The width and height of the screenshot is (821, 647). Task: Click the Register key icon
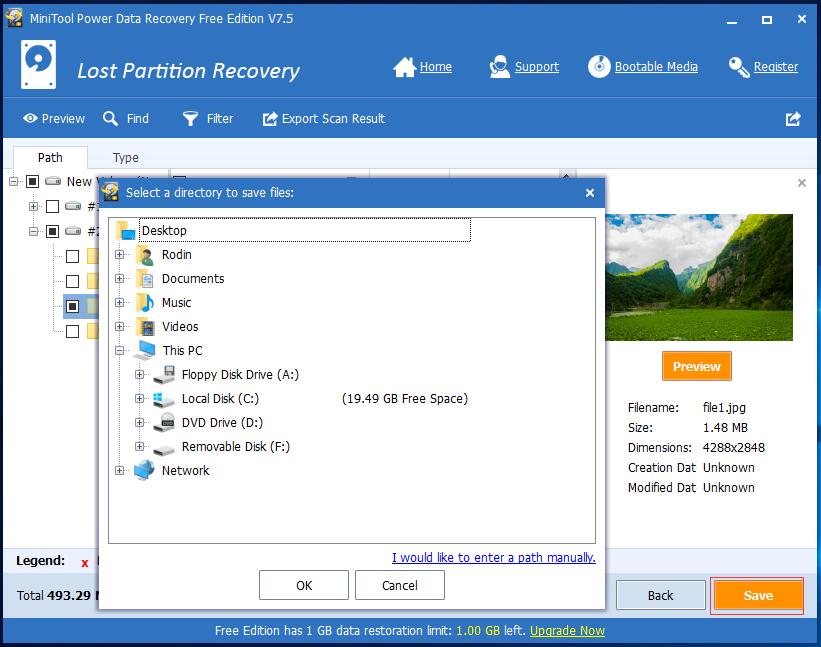(739, 67)
